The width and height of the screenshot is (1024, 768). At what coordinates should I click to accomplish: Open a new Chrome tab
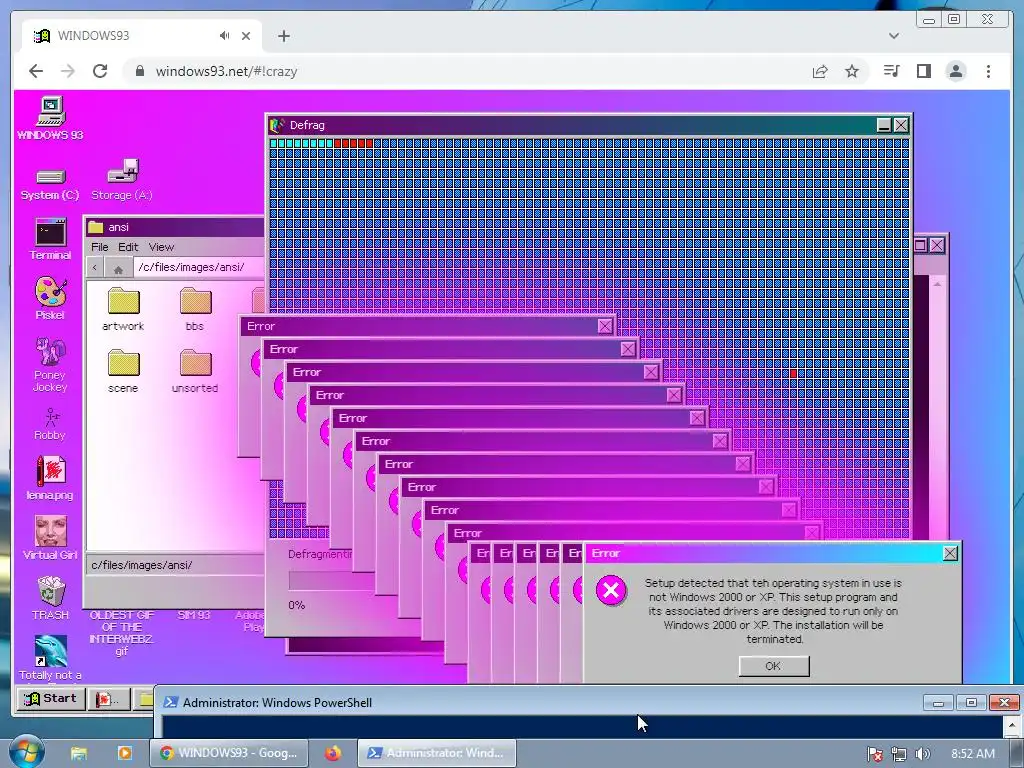[283, 36]
